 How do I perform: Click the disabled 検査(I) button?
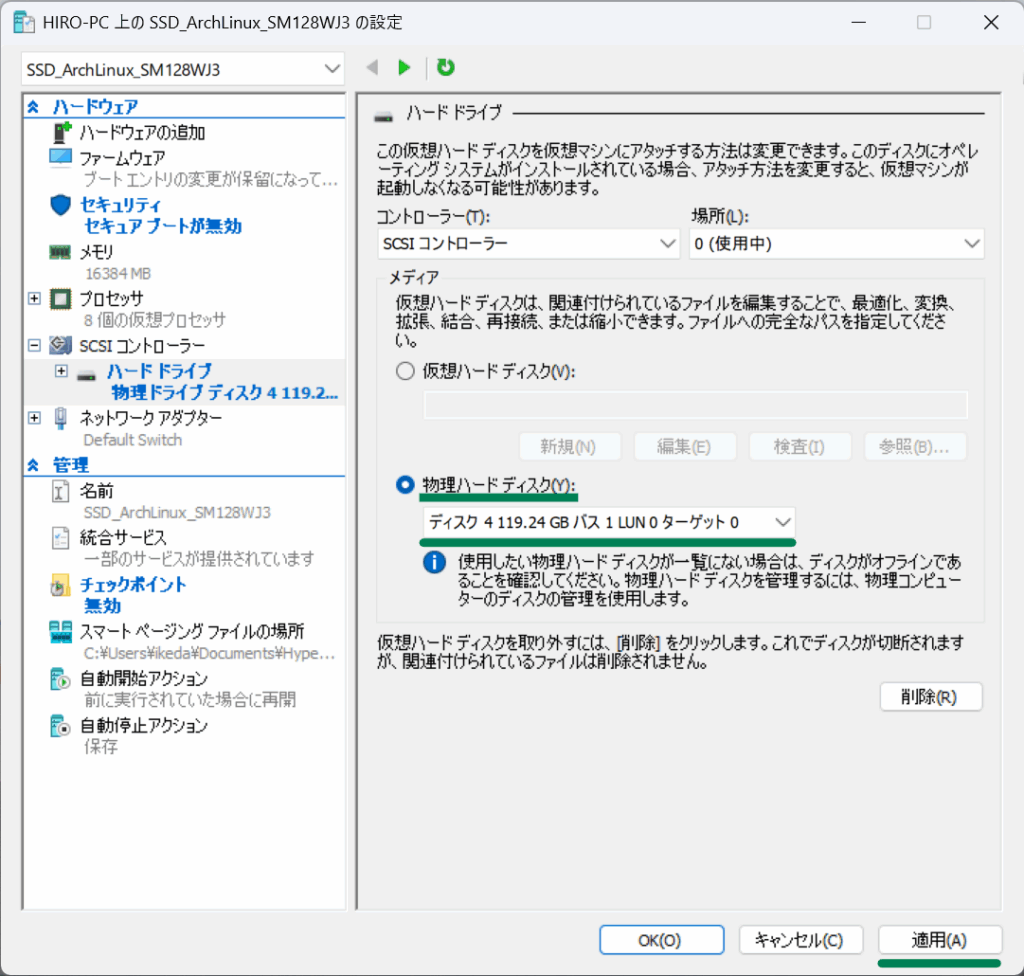tap(800, 447)
